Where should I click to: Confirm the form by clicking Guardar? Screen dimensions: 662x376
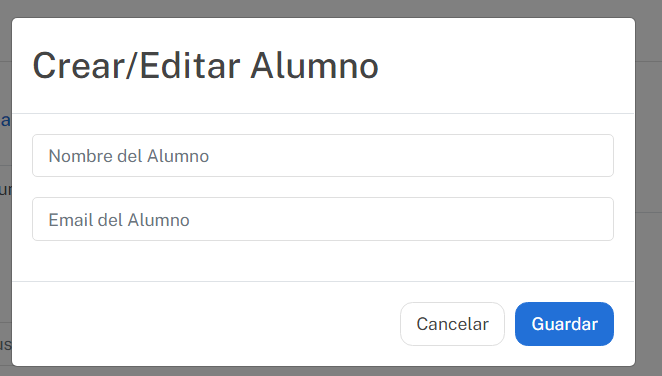pyautogui.click(x=564, y=324)
